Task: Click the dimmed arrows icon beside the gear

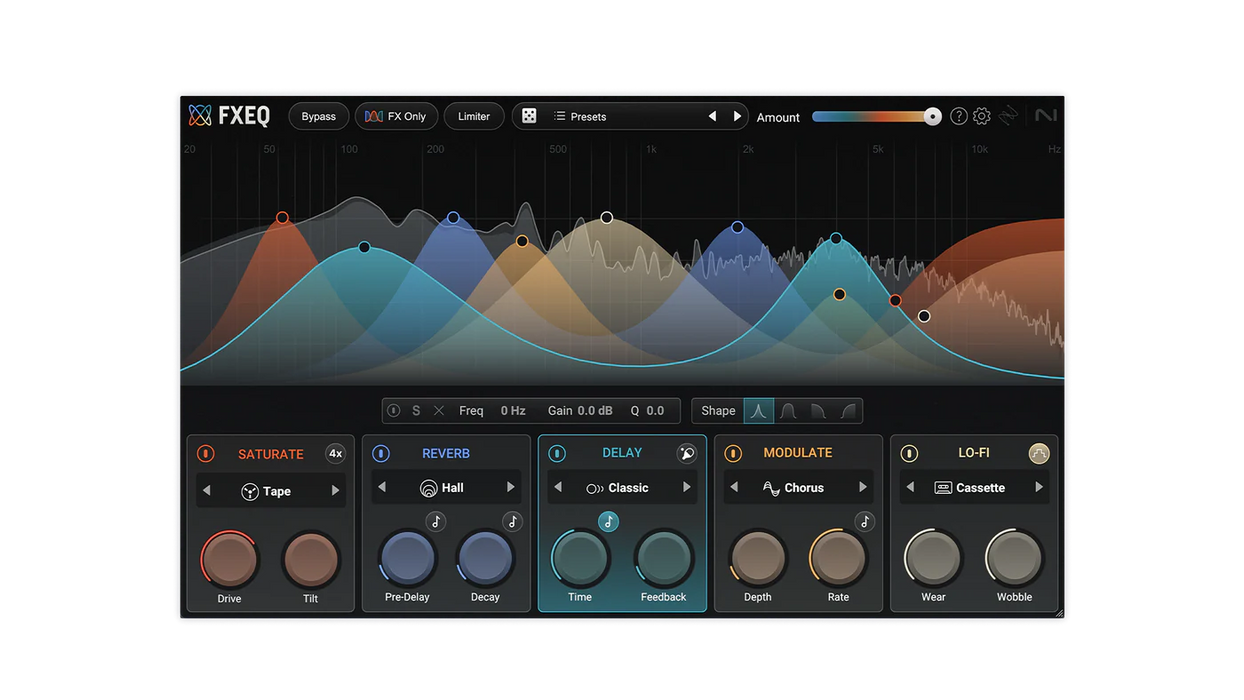Action: coord(1008,116)
